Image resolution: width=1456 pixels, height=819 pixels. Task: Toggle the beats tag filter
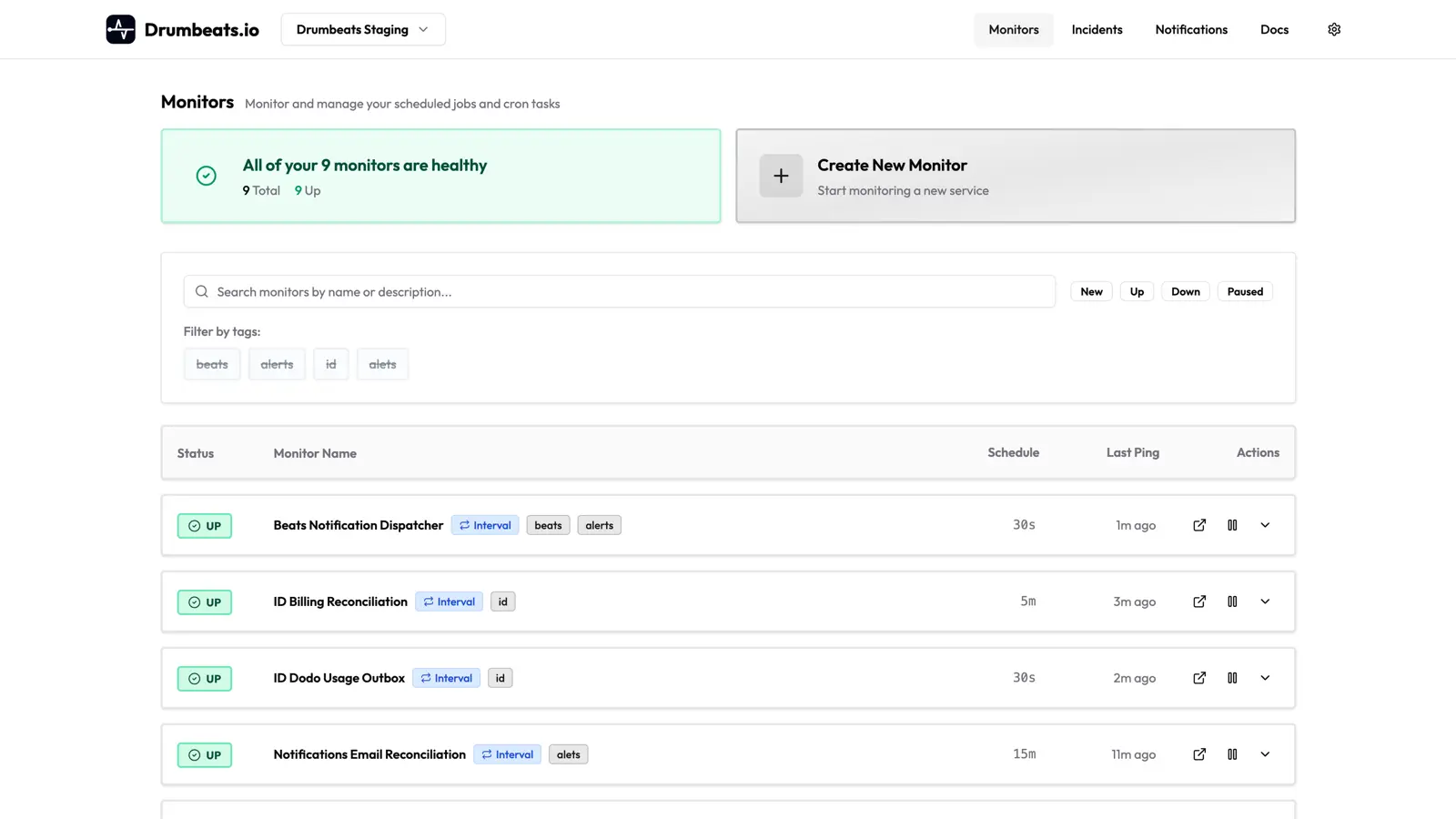[212, 364]
